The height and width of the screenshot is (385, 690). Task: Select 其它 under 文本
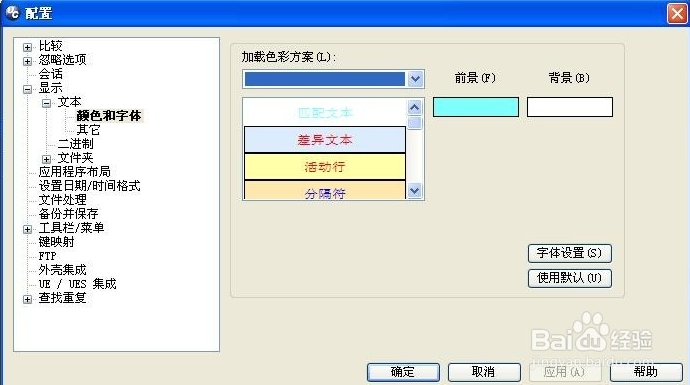pyautogui.click(x=88, y=130)
